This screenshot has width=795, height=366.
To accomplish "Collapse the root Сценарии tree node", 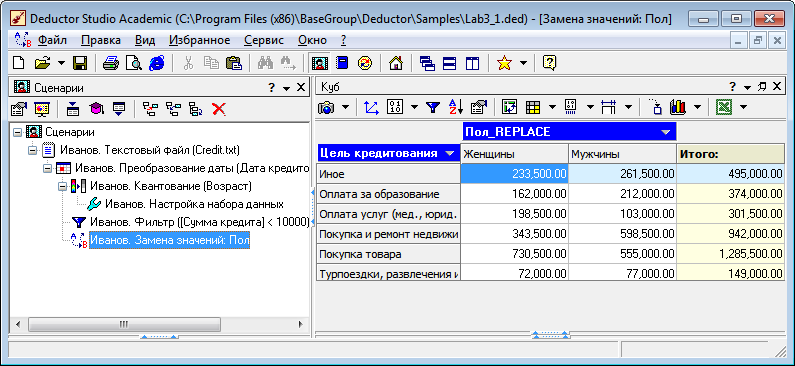I will 18,133.
